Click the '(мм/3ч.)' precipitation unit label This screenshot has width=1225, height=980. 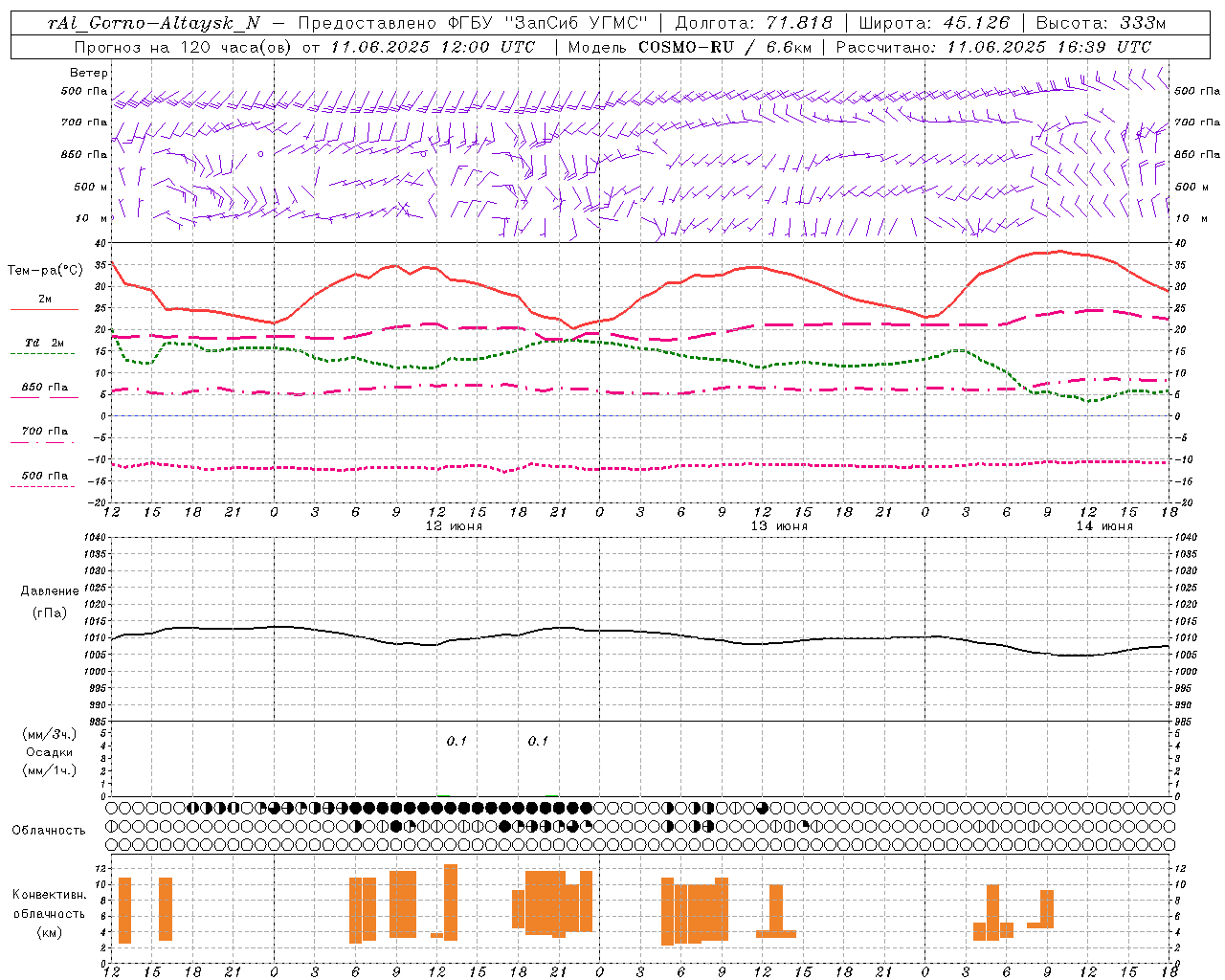50,734
